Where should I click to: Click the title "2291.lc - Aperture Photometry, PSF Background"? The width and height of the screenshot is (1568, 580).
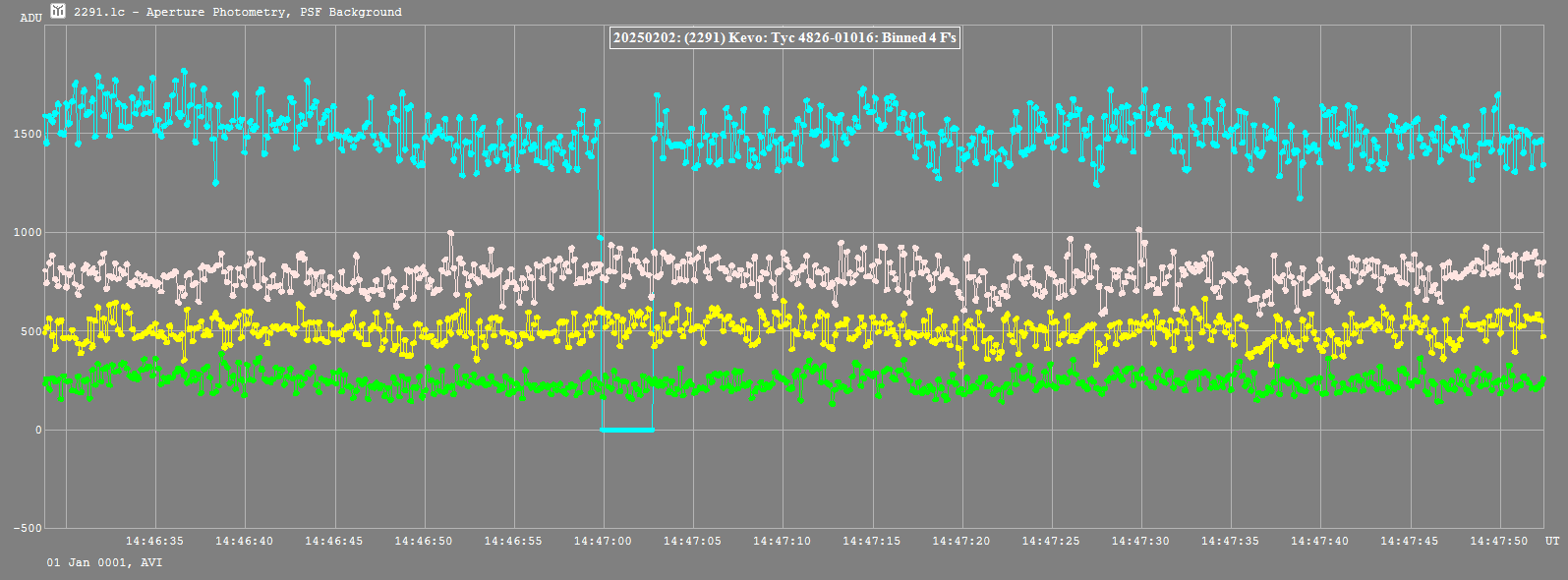tap(238, 12)
